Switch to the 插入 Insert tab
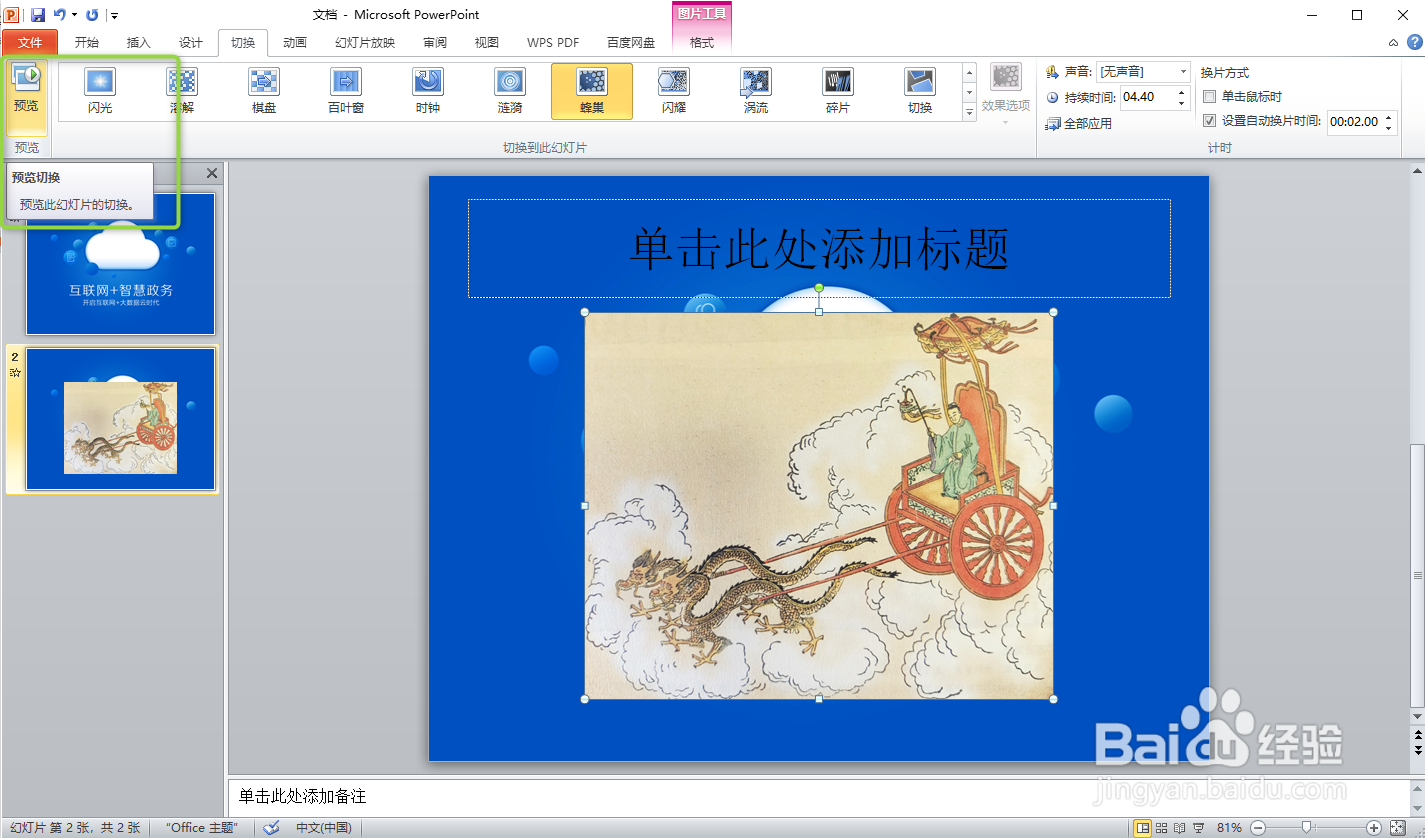Viewport: 1425px width, 838px height. tap(139, 43)
